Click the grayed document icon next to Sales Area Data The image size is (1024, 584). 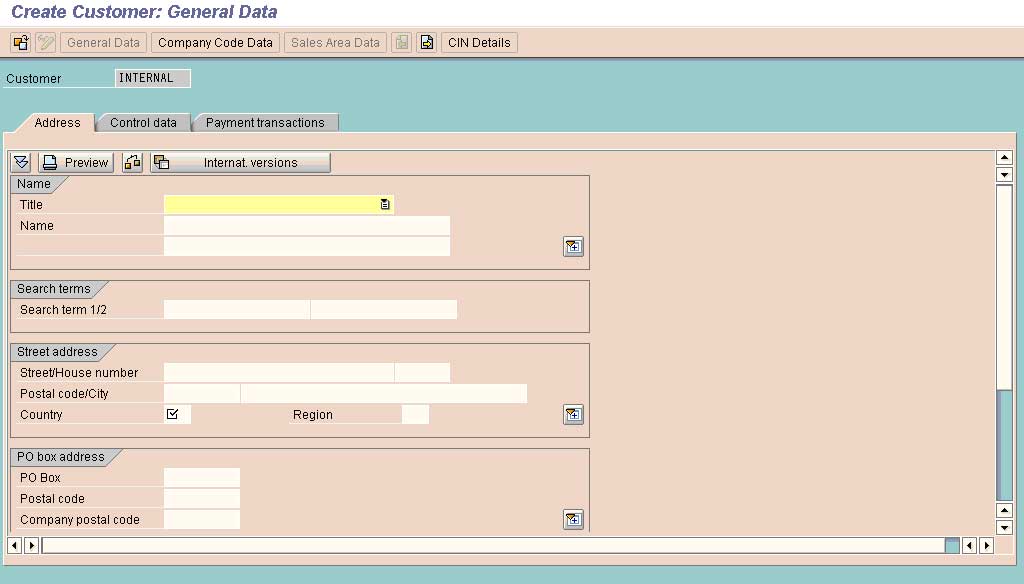click(402, 42)
